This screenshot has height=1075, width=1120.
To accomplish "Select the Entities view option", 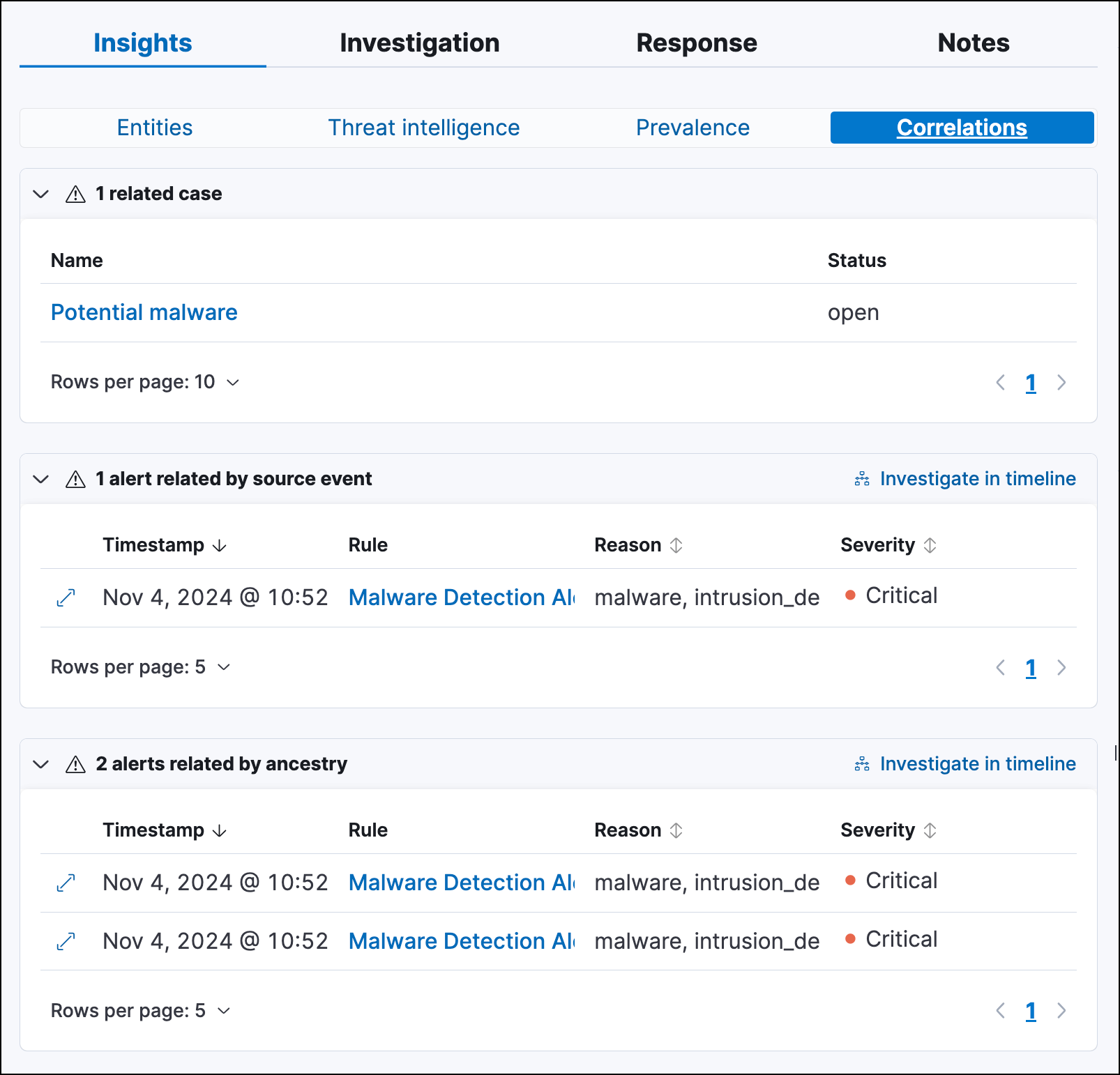I will pos(155,128).
